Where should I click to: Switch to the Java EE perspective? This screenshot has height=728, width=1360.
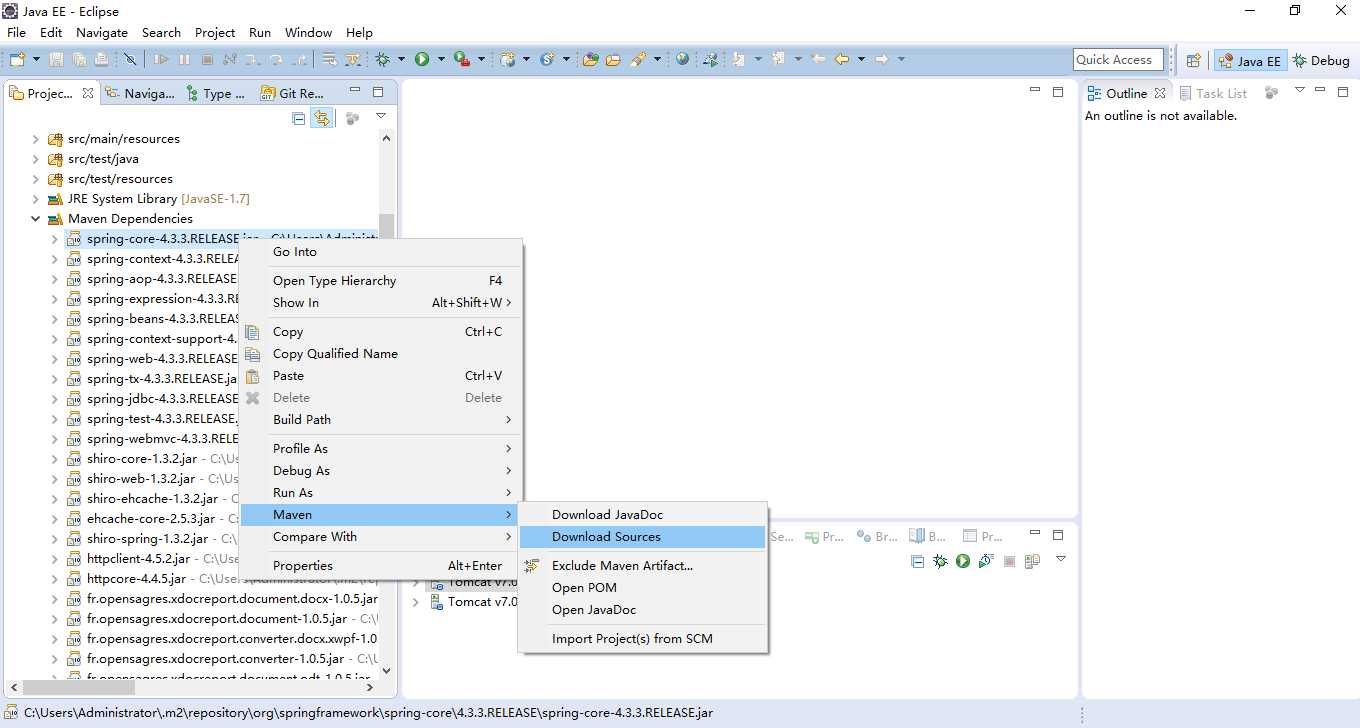(1249, 61)
